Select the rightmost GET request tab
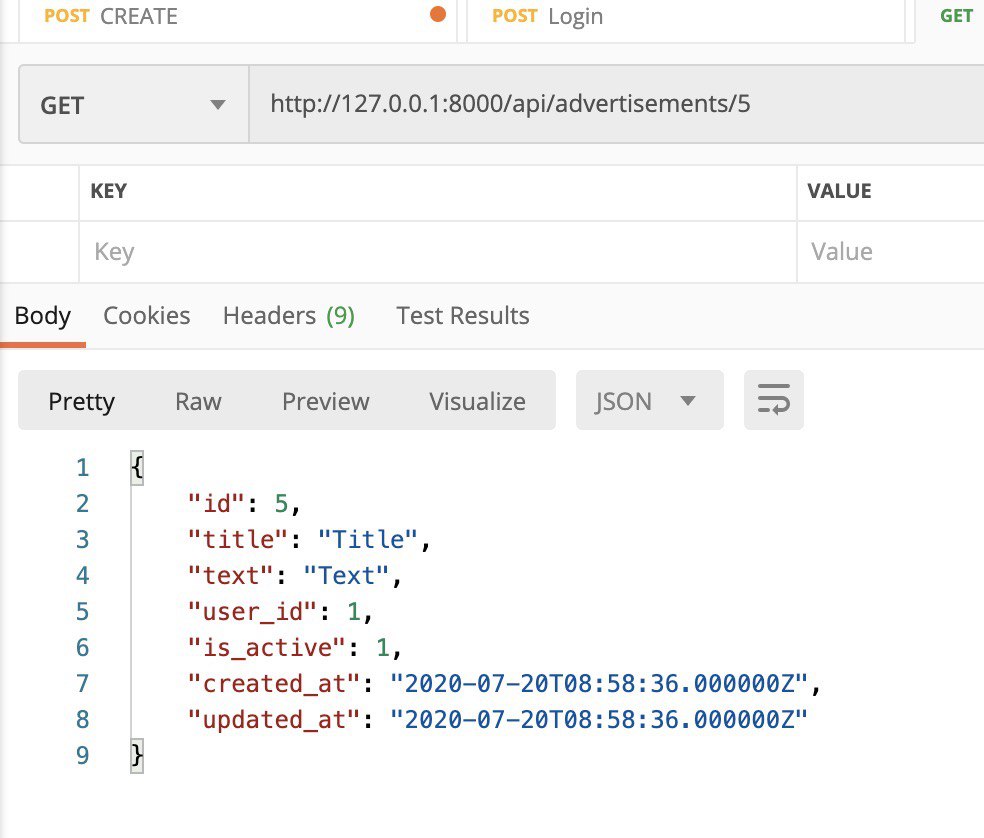 [x=951, y=17]
